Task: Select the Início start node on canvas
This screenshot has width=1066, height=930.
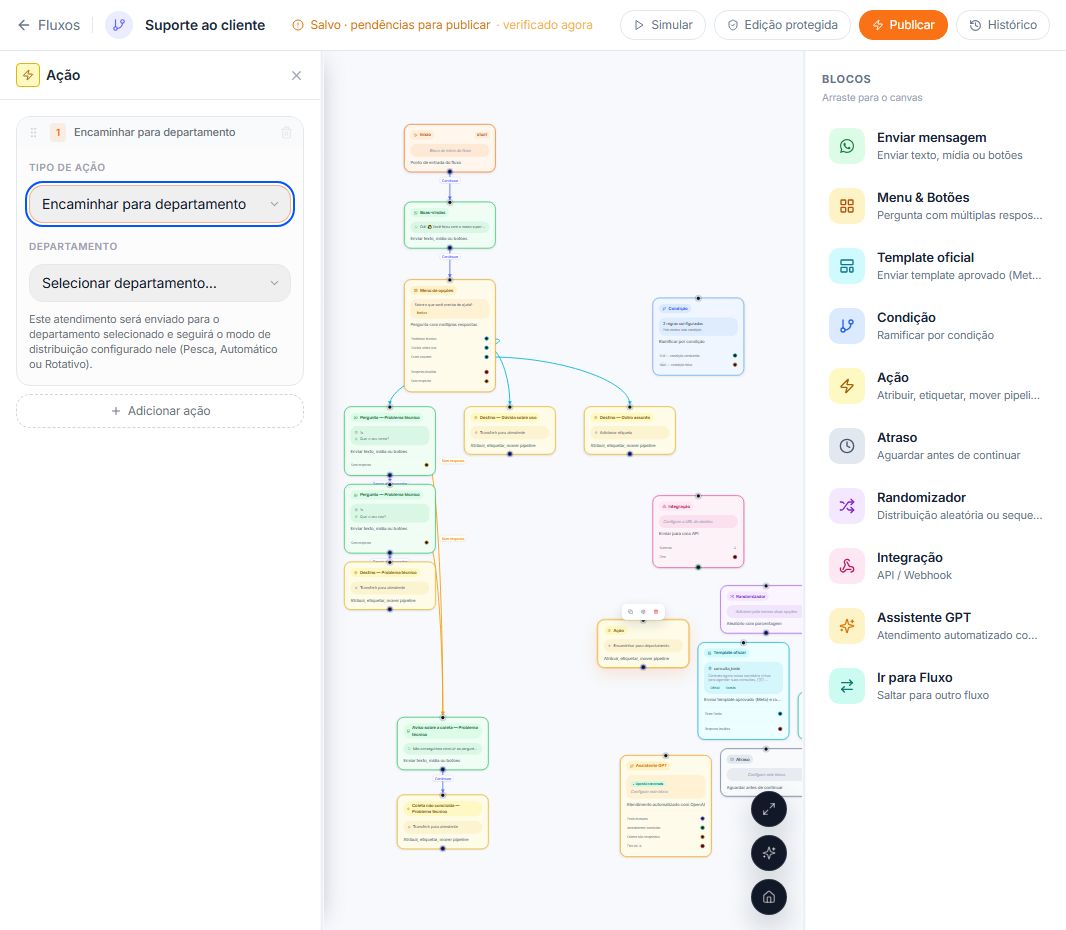Action: tap(449, 148)
